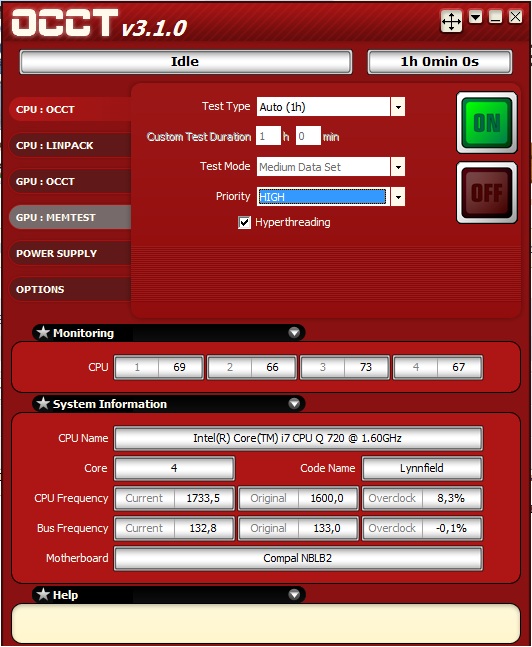Viewport: 532px width, 647px height.
Task: Click the empty Help text area
Action: click(x=266, y=623)
